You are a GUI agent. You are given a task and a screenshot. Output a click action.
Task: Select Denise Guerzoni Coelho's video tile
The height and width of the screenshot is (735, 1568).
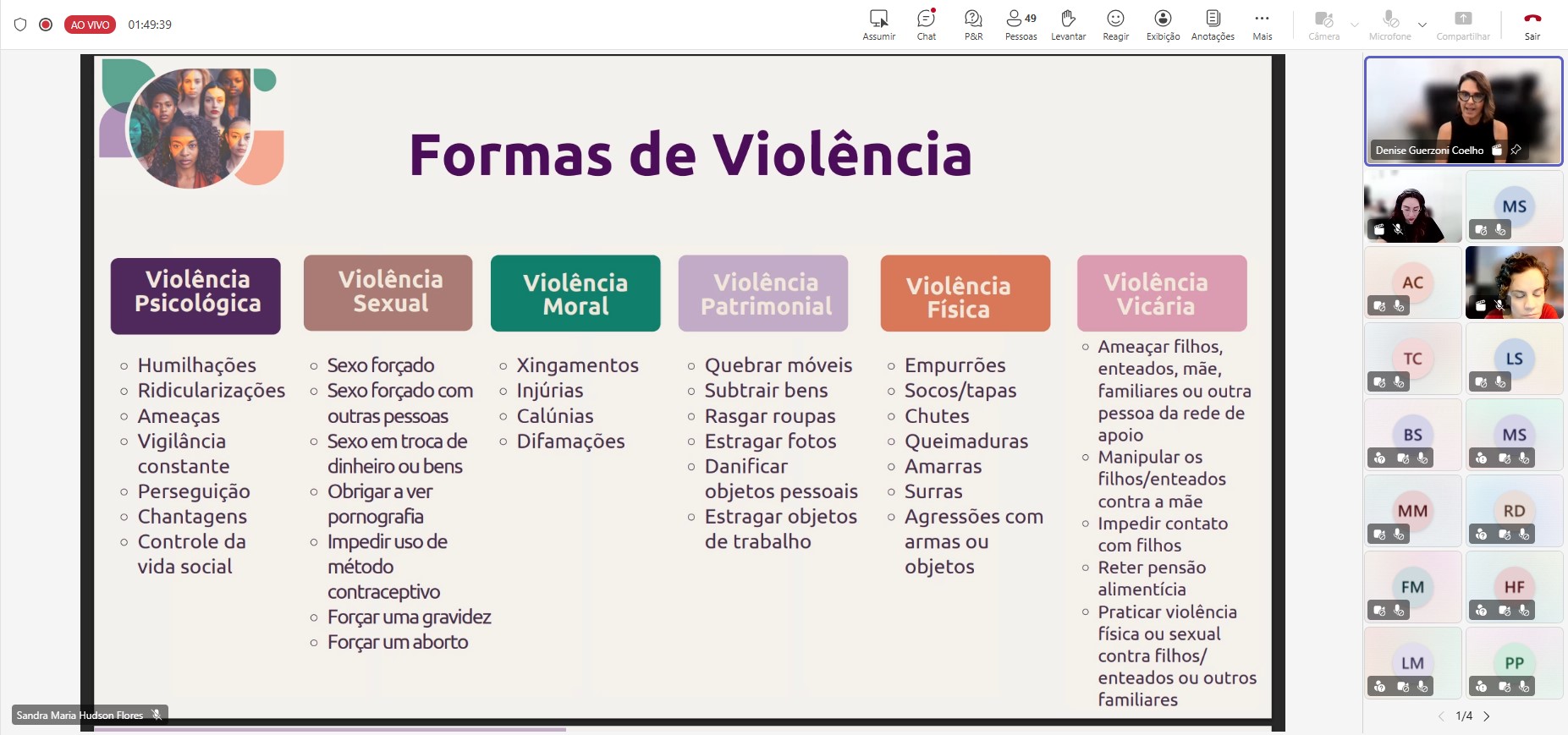pyautogui.click(x=1463, y=111)
